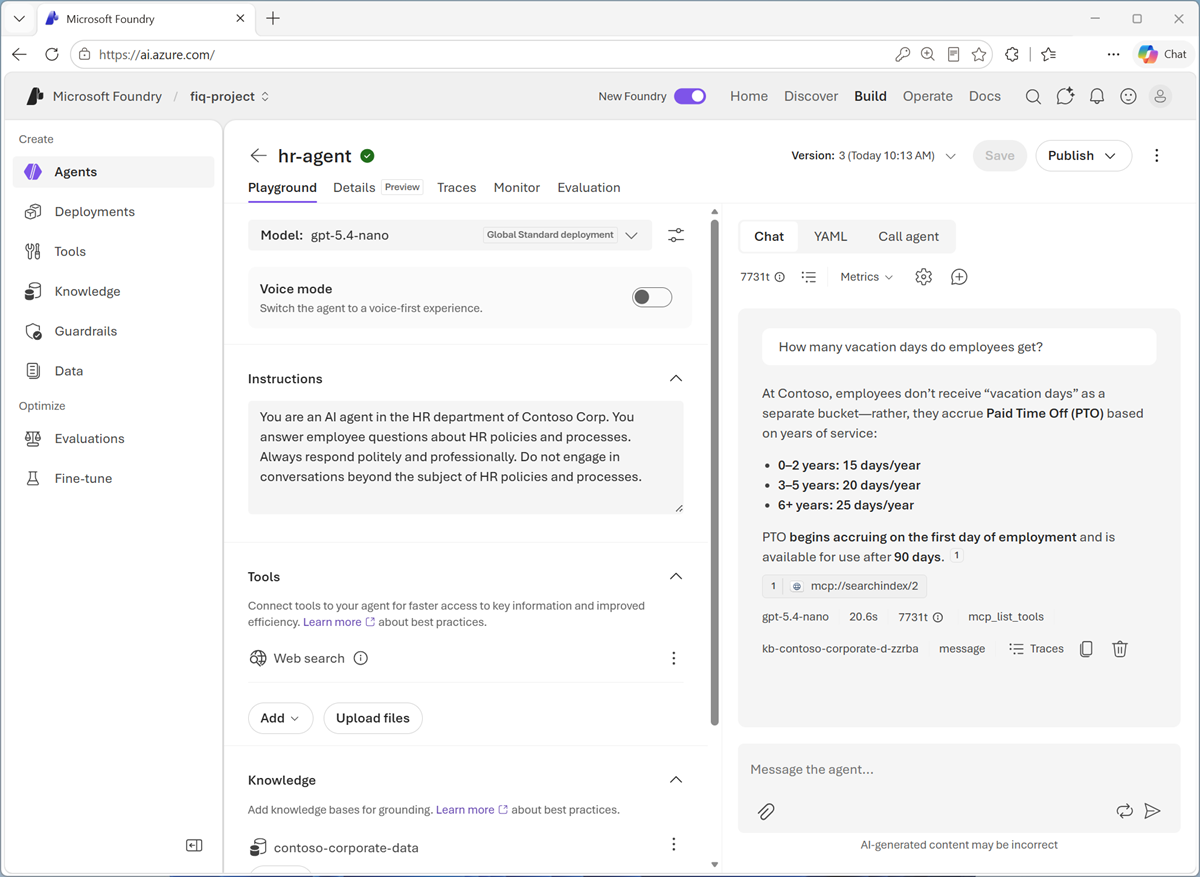Image resolution: width=1200 pixels, height=877 pixels.
Task: Copy the agent response
Action: 1086,649
